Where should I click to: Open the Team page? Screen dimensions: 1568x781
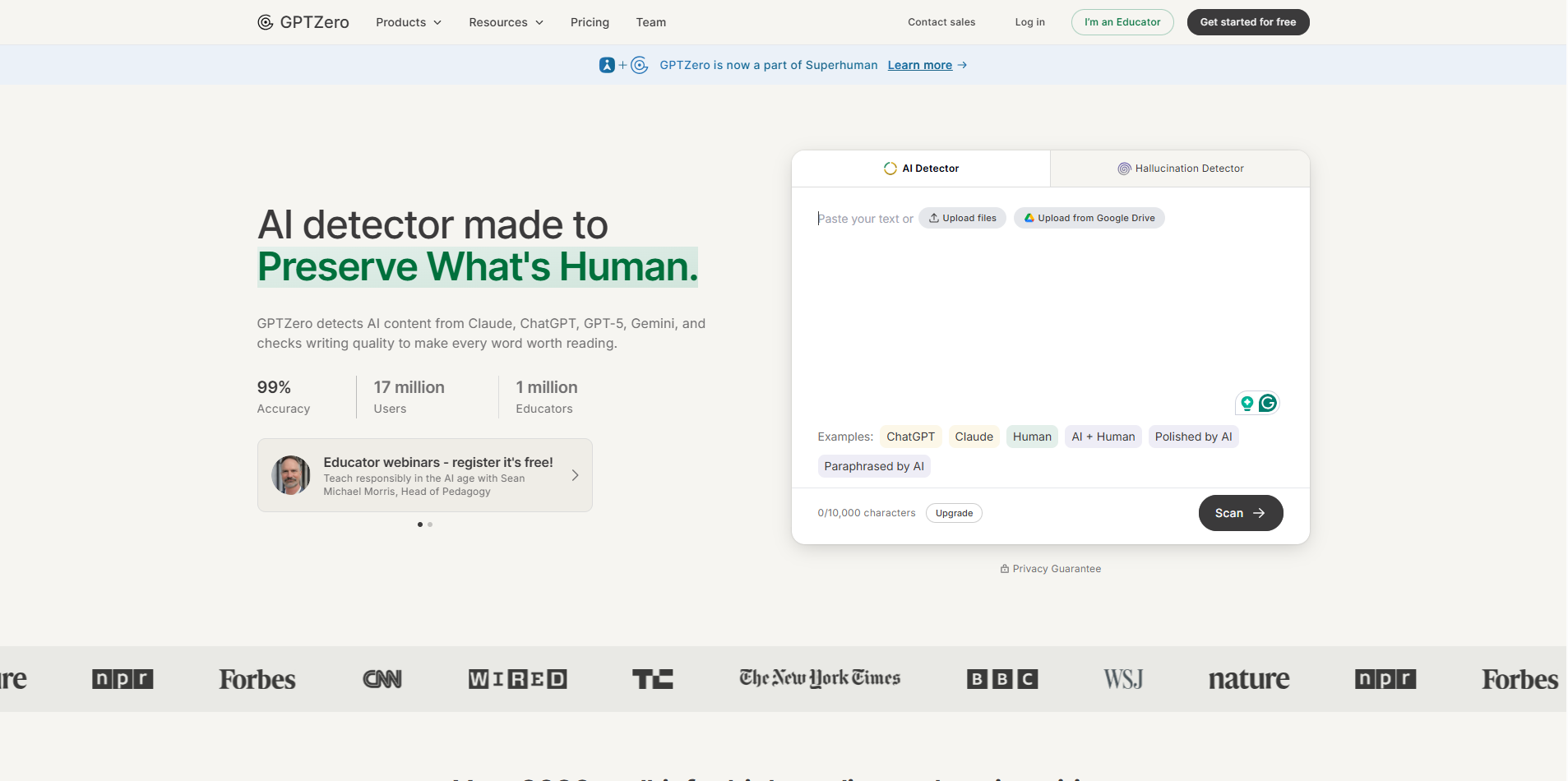[650, 22]
